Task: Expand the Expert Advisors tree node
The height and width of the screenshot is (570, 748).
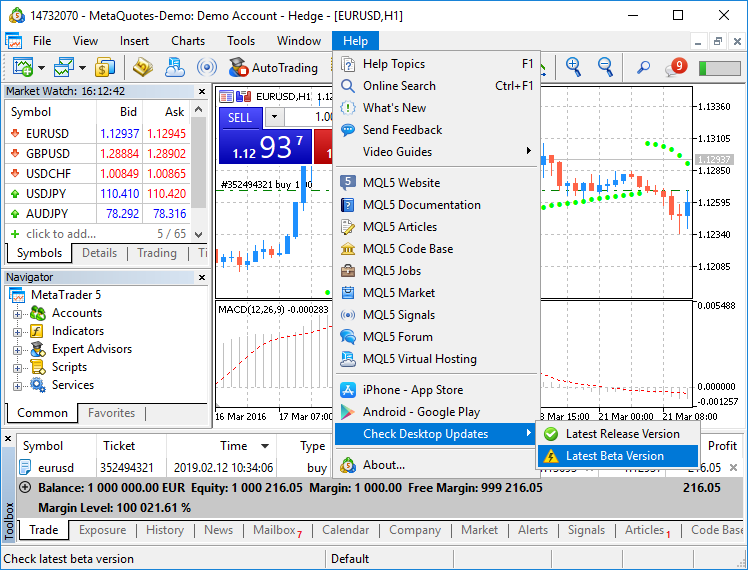Action: coord(17,351)
